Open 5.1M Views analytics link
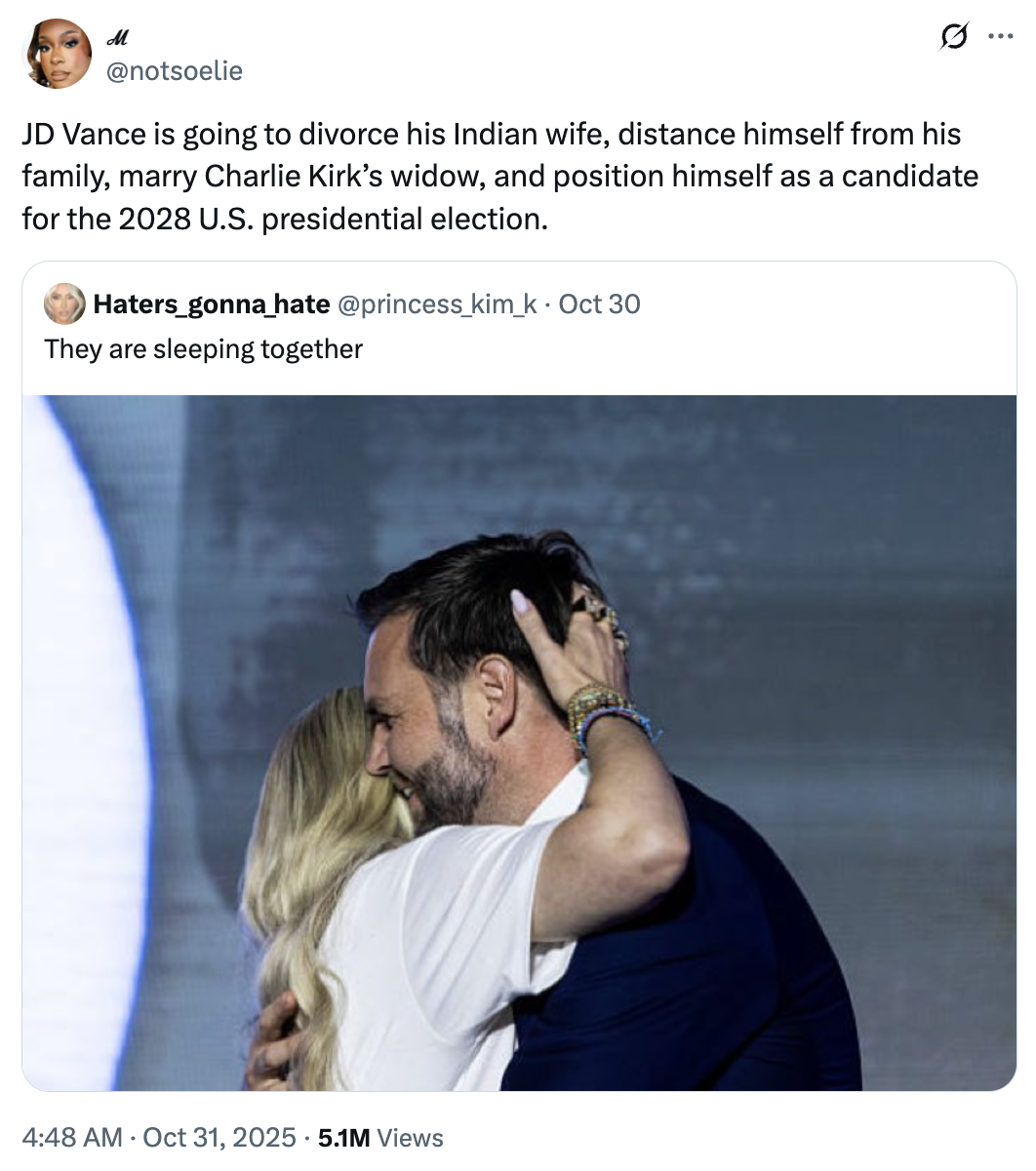This screenshot has height=1171, width=1036. coord(380,1138)
